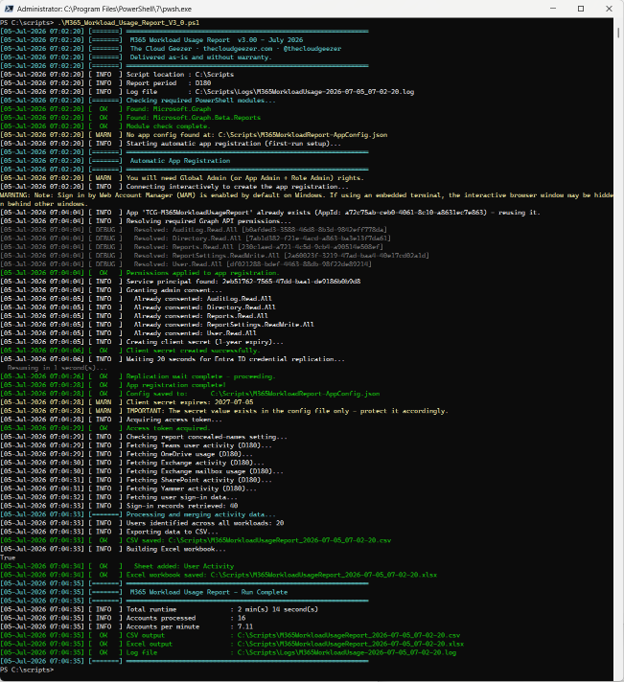Viewport: 624px width, 682px height.
Task: Click the 'IMPORTANT: The secret value exists' warning
Action: (287, 411)
